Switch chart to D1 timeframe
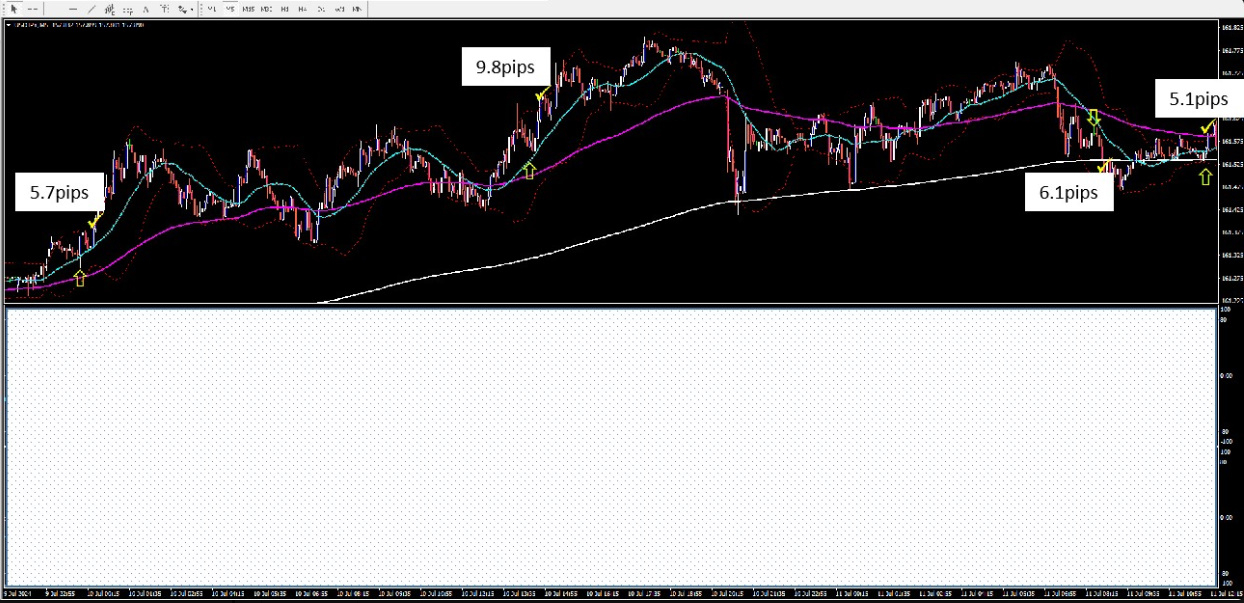Viewport: 1244px width, 603px height. point(321,9)
